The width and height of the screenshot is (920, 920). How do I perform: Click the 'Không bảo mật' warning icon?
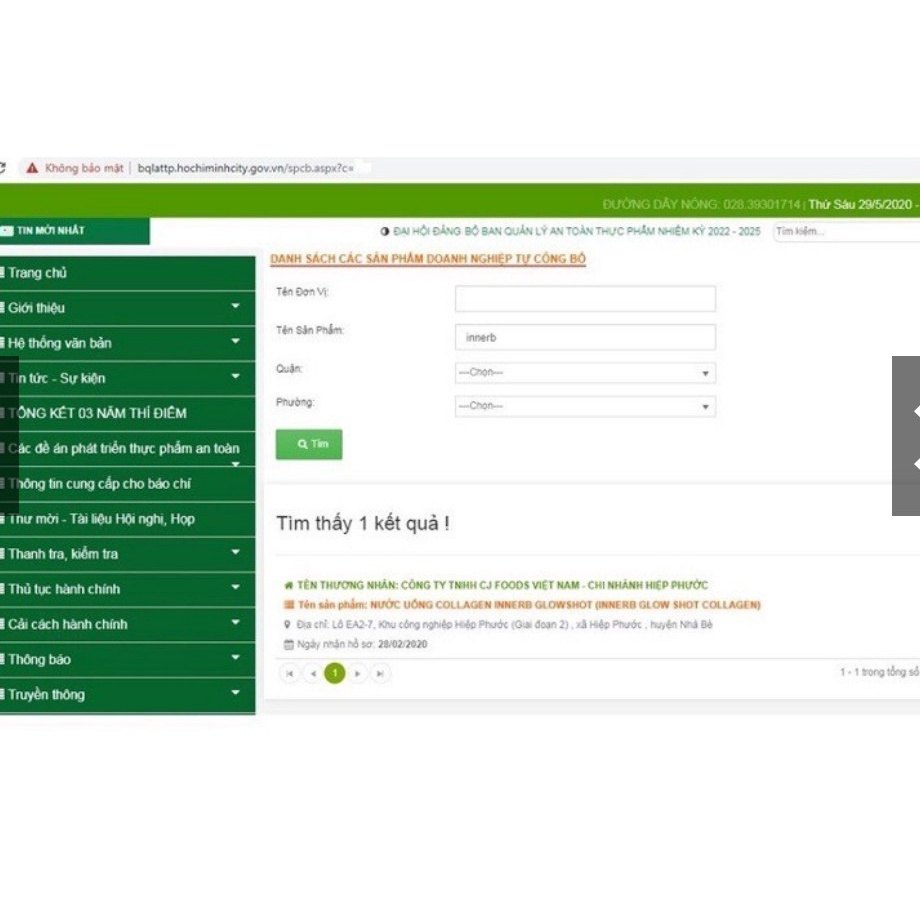point(32,168)
